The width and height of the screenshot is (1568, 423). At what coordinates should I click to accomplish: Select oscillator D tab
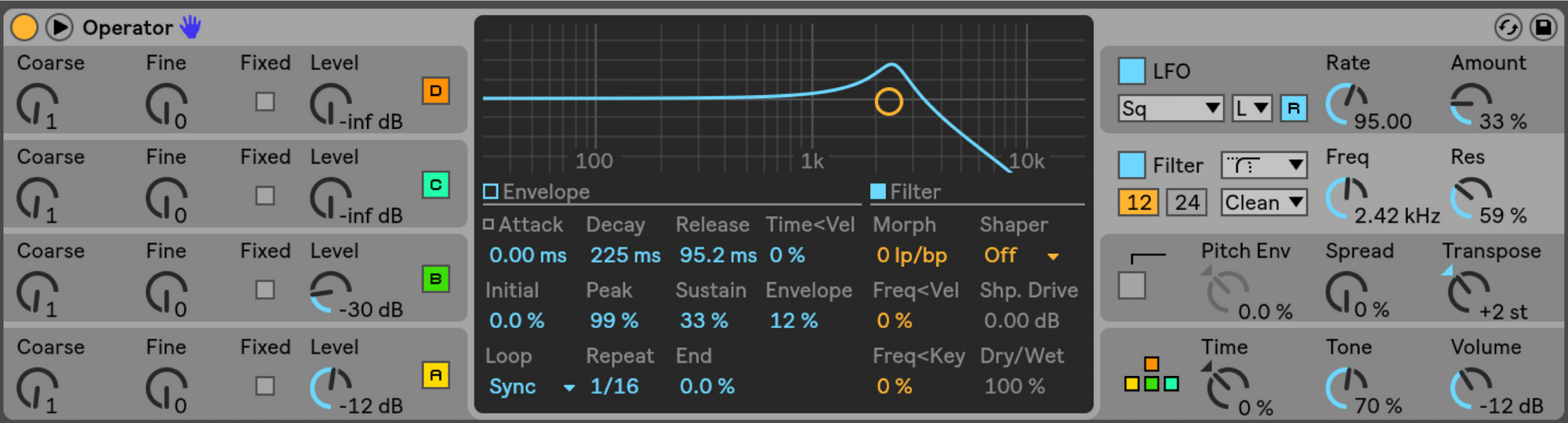(436, 91)
